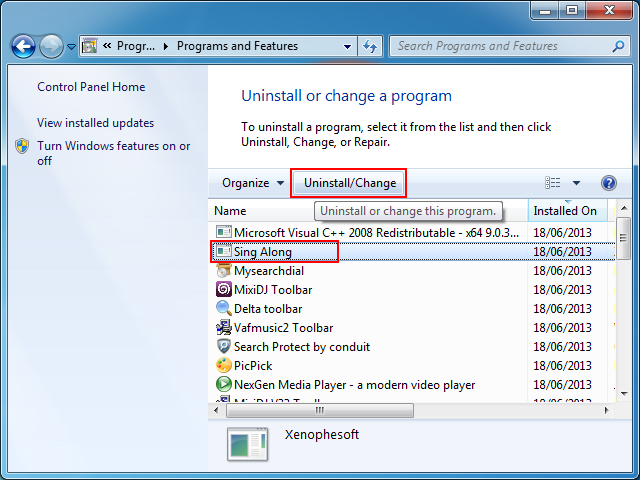Viewport: 640px width, 480px height.
Task: Select the Sing Along entry
Action: (x=412, y=252)
